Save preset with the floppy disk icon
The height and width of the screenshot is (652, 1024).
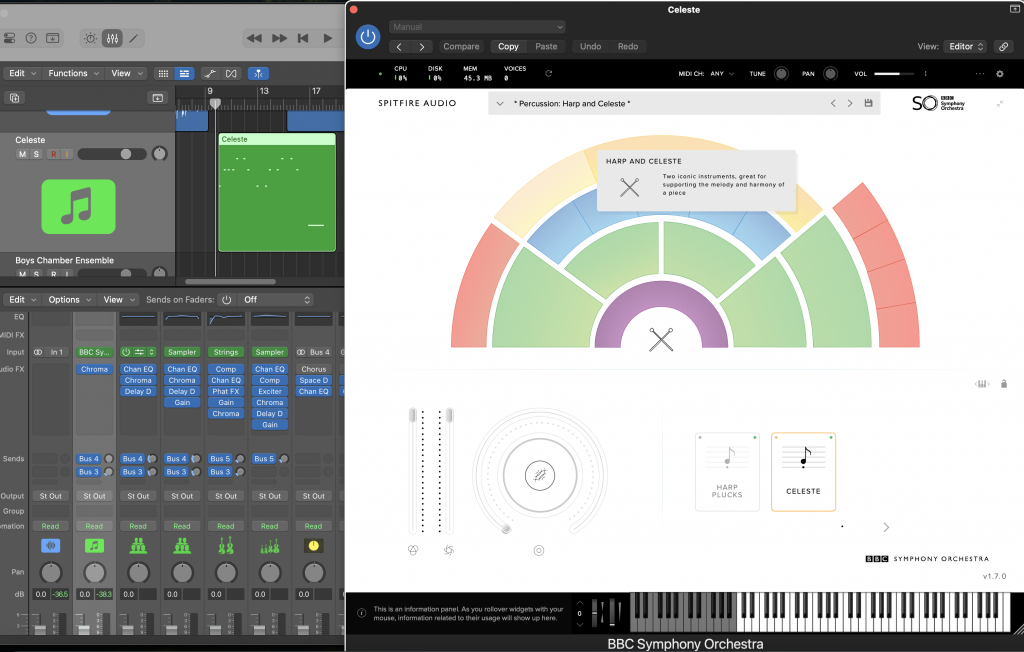[868, 103]
